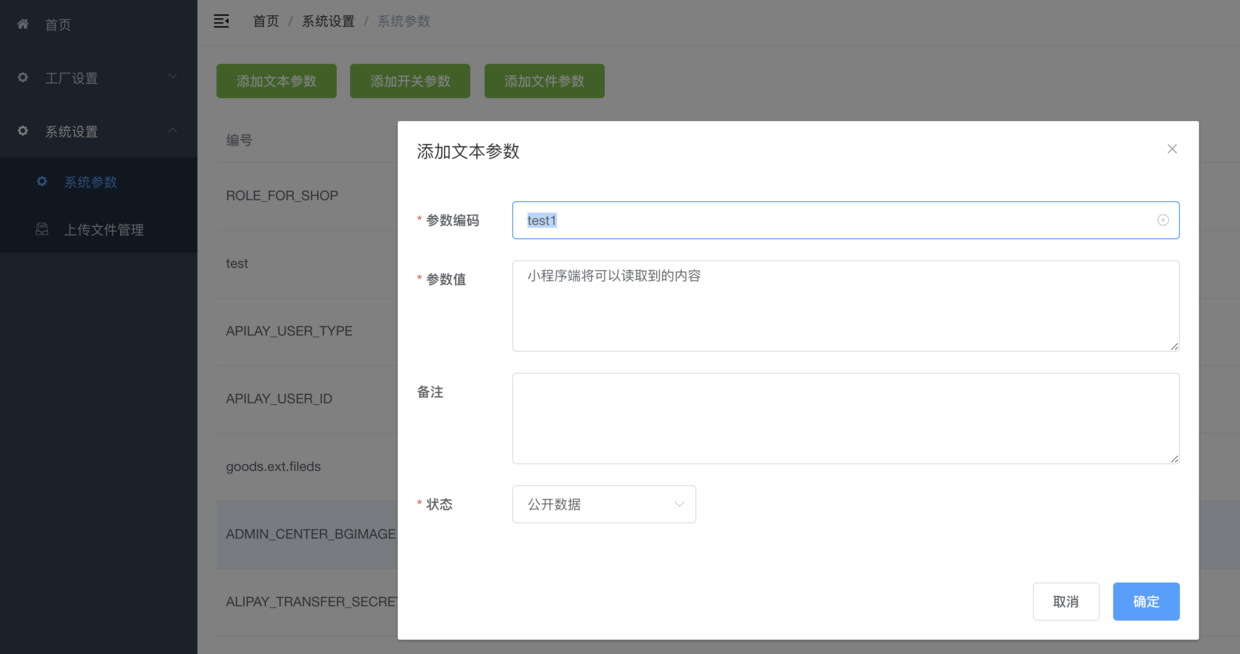Click the 备注 textarea bottom-corner grip

pos(1174,458)
